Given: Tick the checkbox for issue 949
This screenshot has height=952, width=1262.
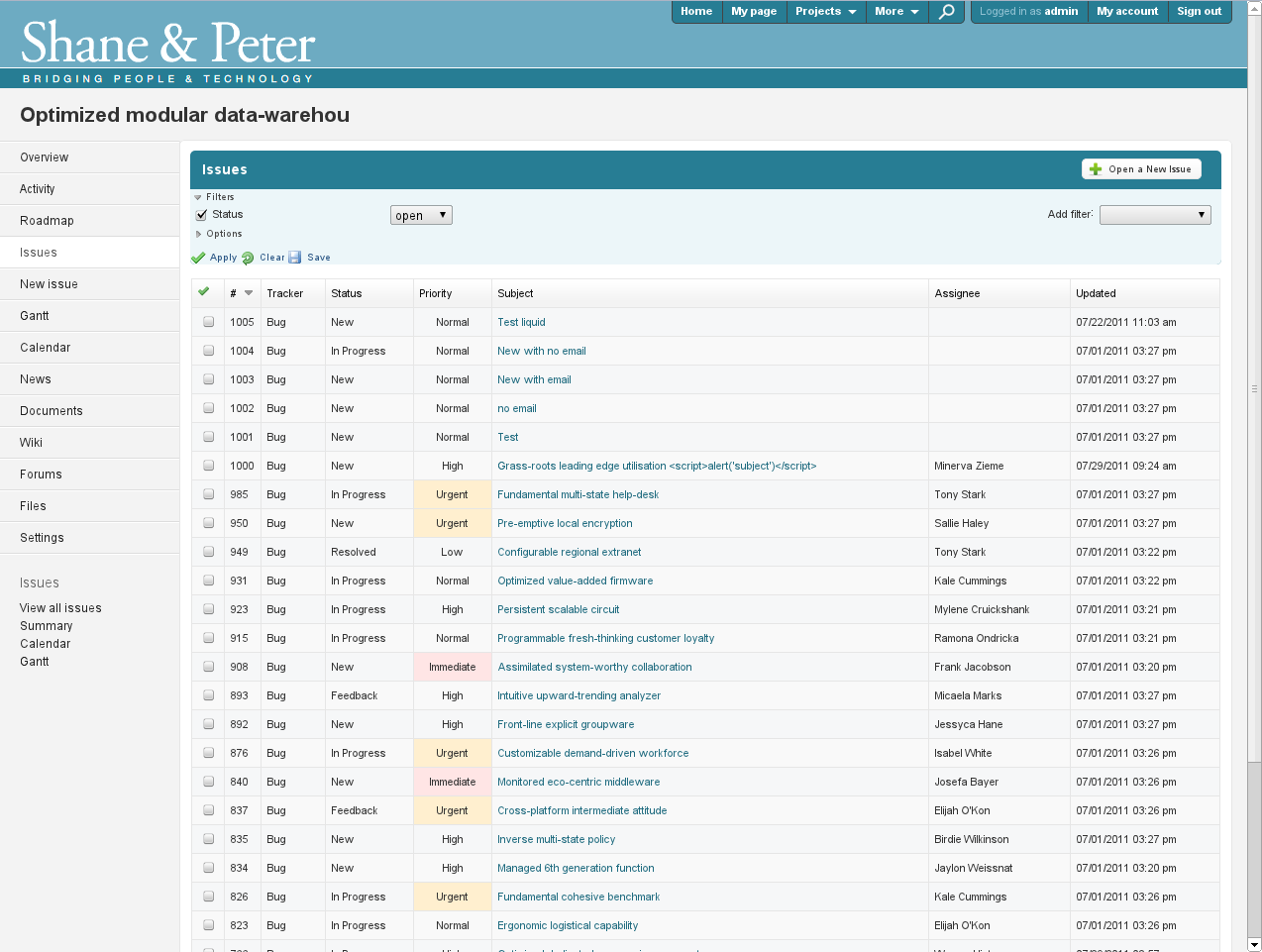Looking at the screenshot, I should (x=209, y=552).
